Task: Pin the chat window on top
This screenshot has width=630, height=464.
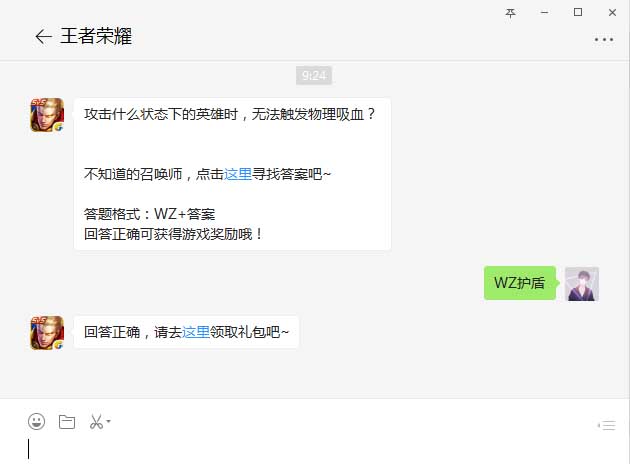Action: [x=510, y=13]
